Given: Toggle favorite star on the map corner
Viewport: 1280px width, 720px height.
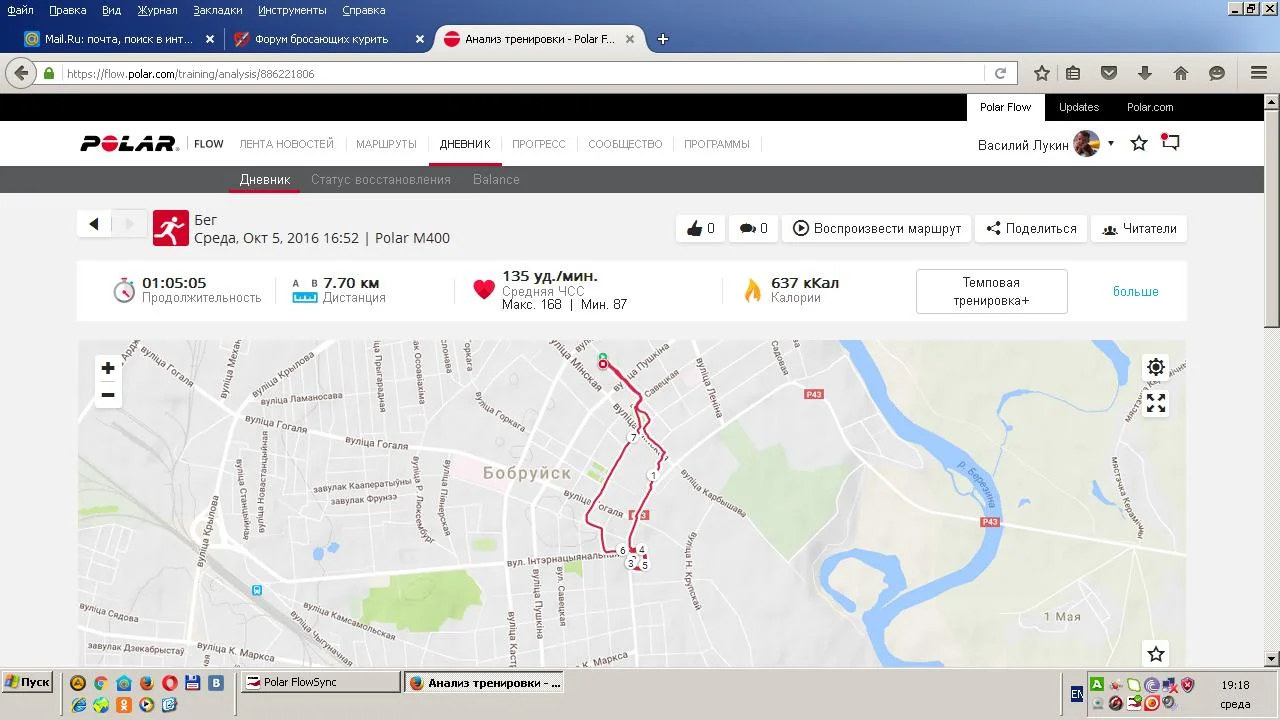Looking at the screenshot, I should click(1156, 654).
